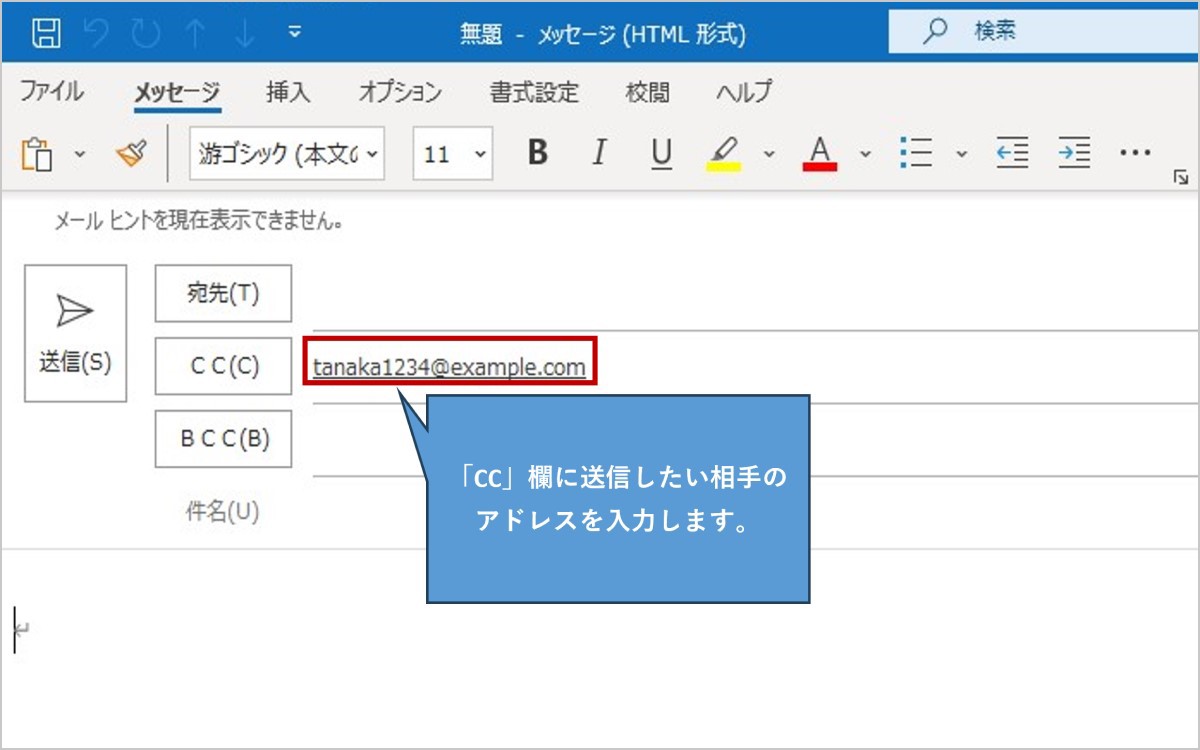
Task: Switch to the 挿入 ribbon tab
Action: (x=290, y=92)
